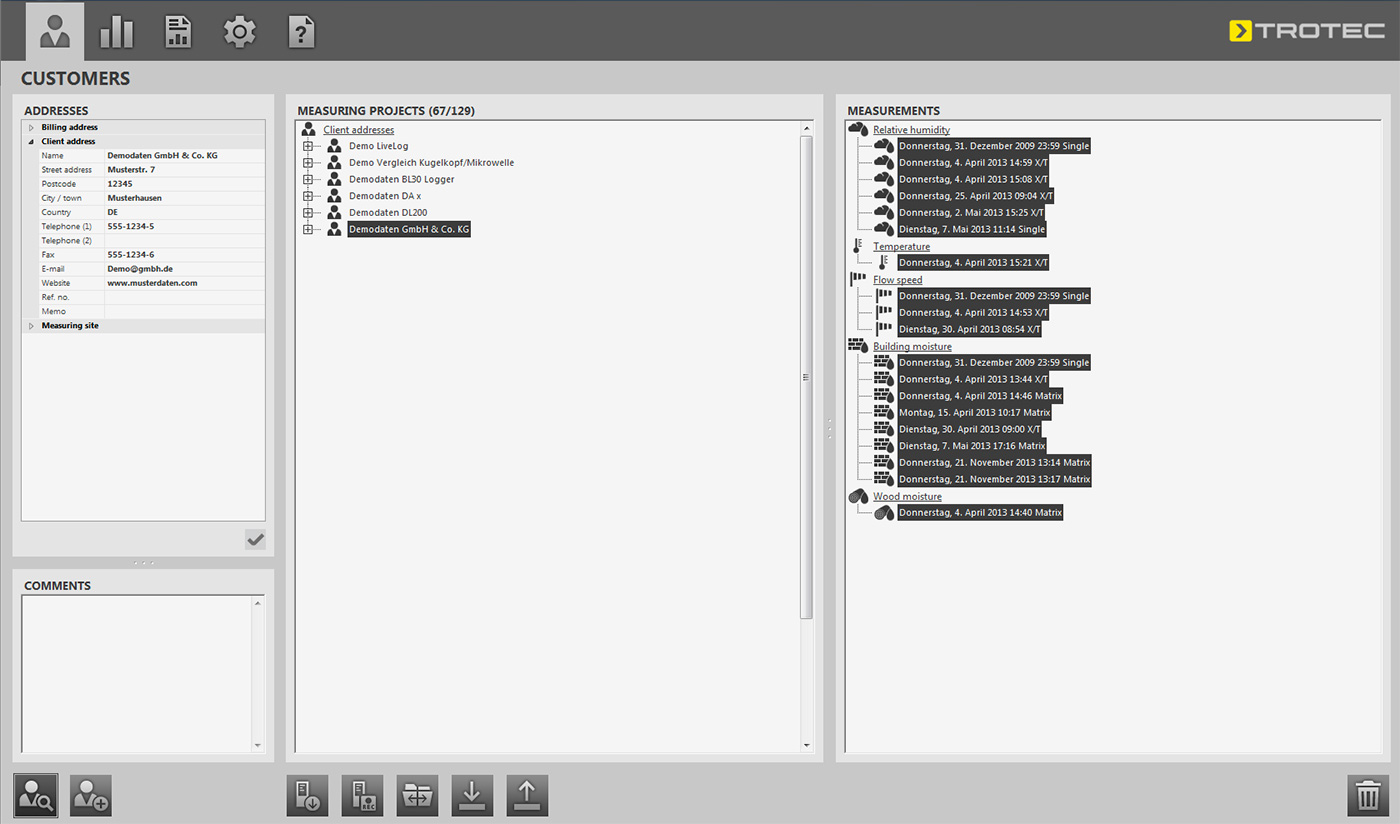This screenshot has height=824, width=1400.
Task: Open the Customers tab icon
Action: click(55, 32)
